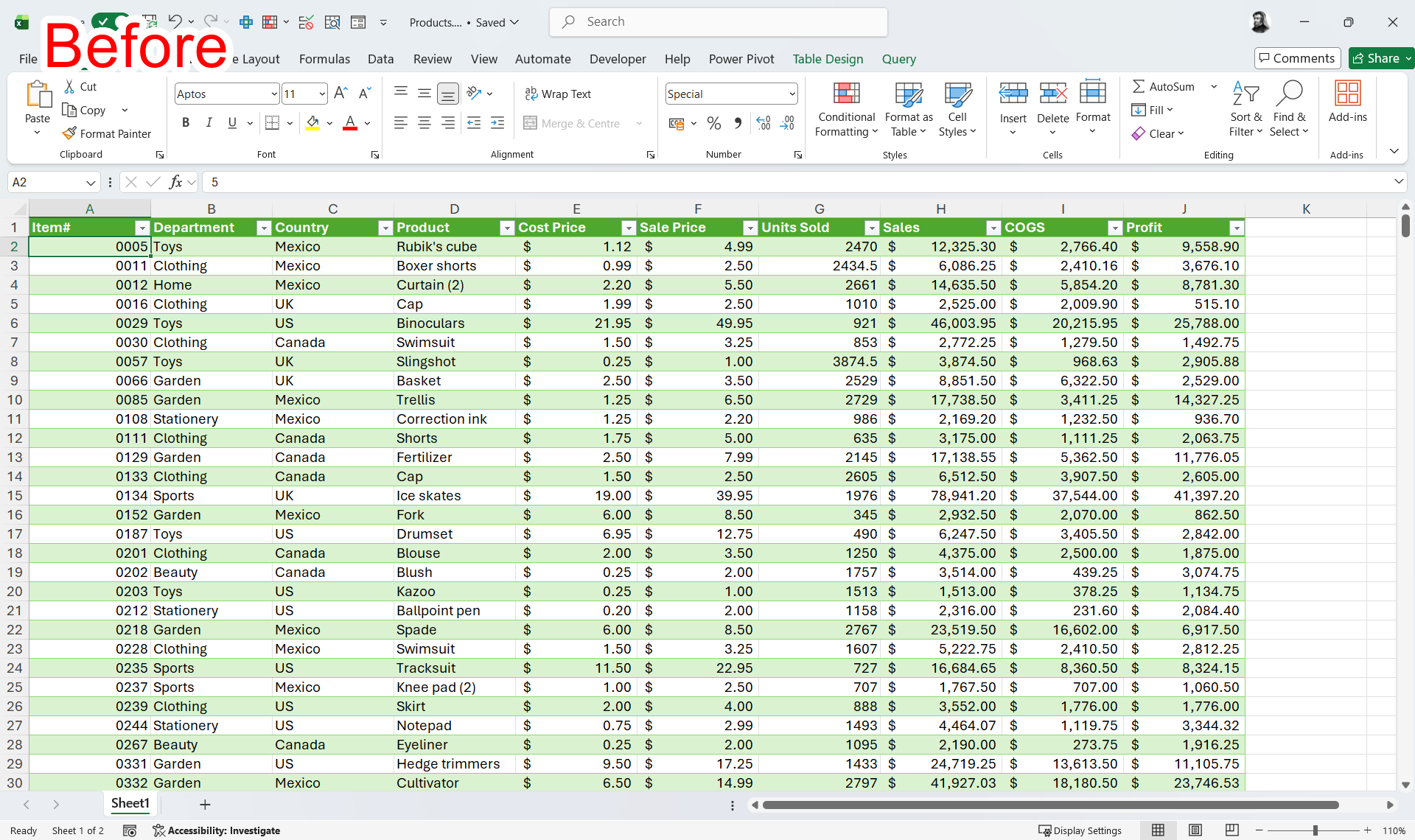
Task: Switch to the Table Design tab
Action: pos(828,59)
